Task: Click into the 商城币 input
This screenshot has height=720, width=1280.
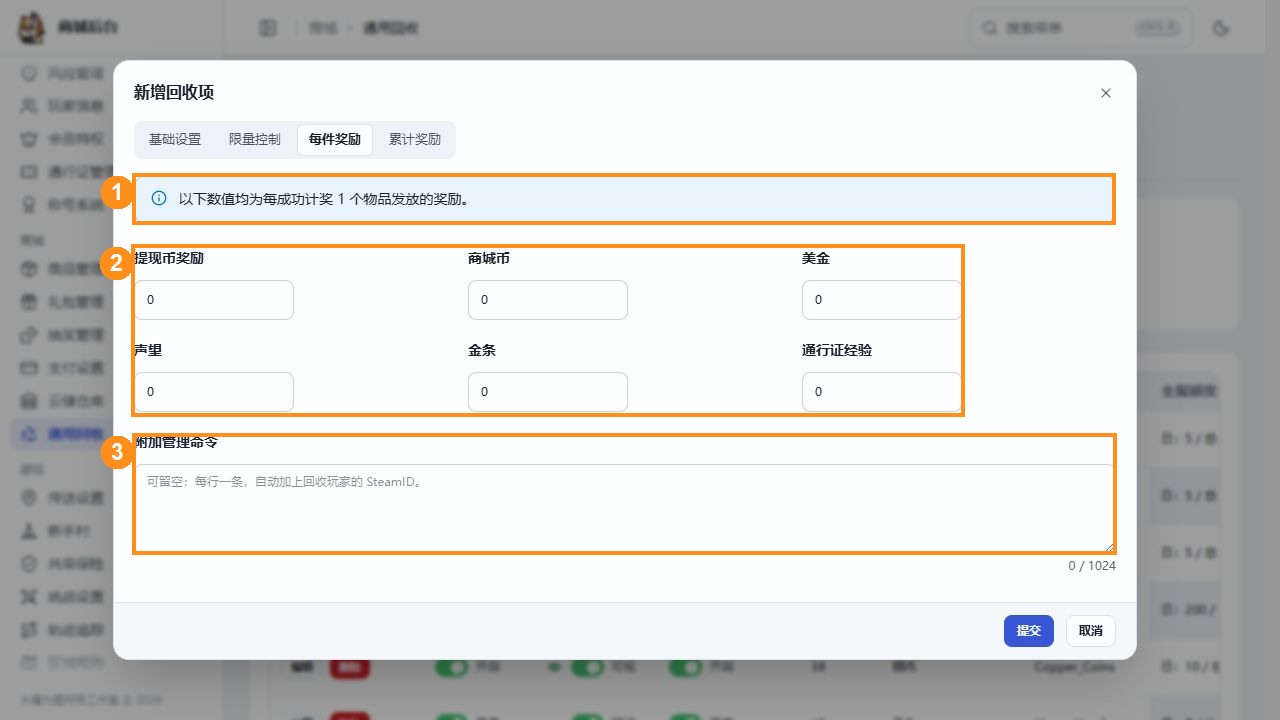Action: [548, 300]
